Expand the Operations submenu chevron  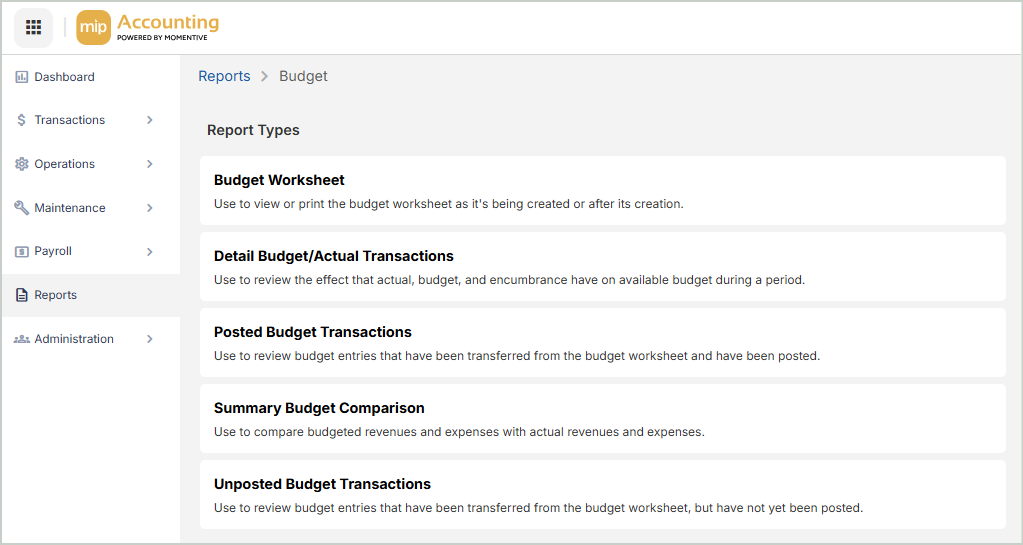pos(150,164)
